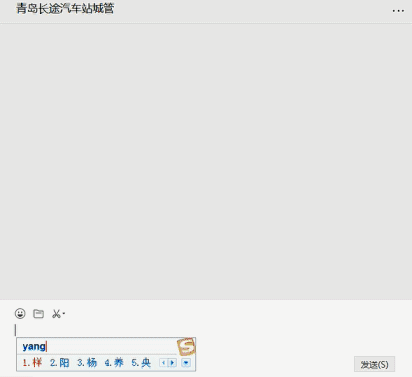Focus the chat message input area
Viewport: 412px width, 377px height.
click(206, 330)
